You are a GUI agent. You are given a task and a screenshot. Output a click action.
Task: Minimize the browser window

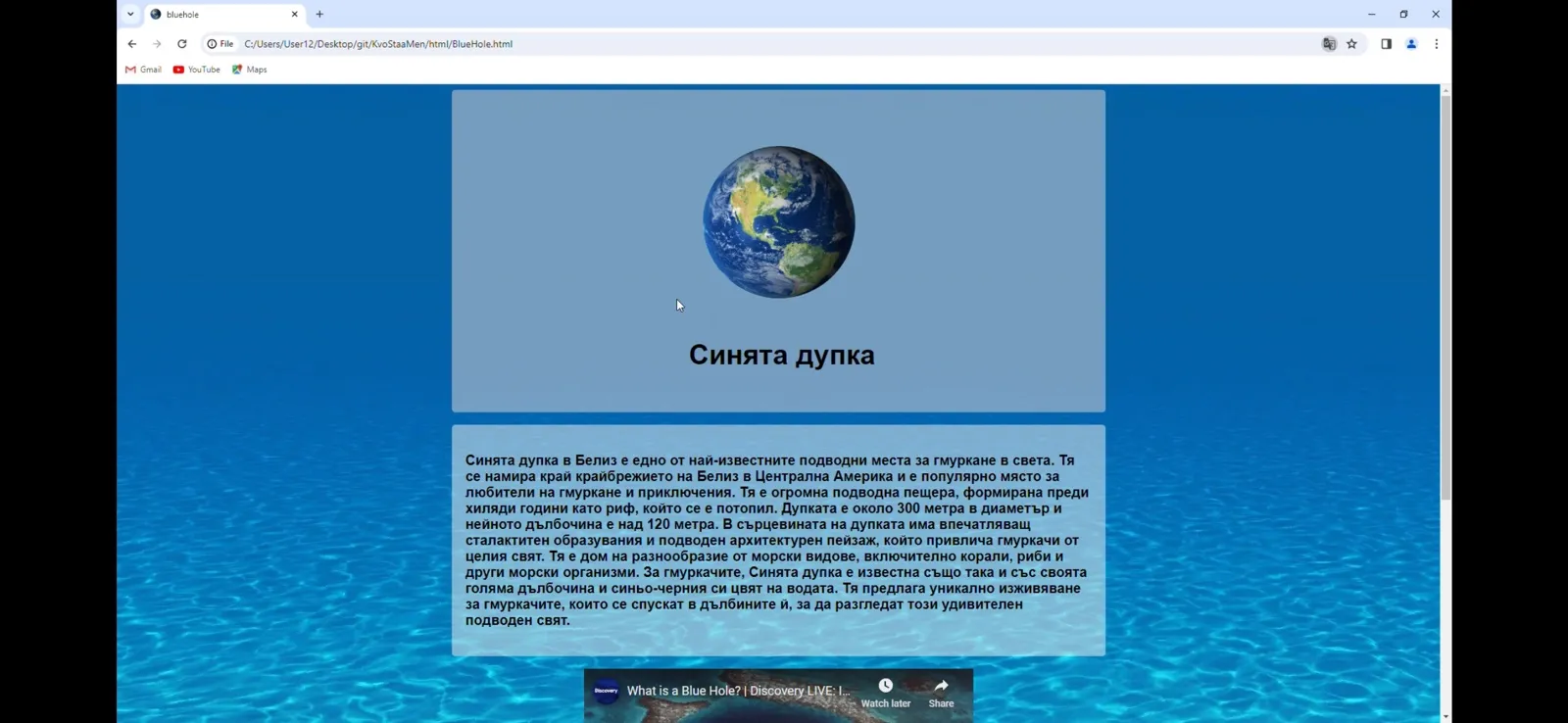click(x=1371, y=15)
